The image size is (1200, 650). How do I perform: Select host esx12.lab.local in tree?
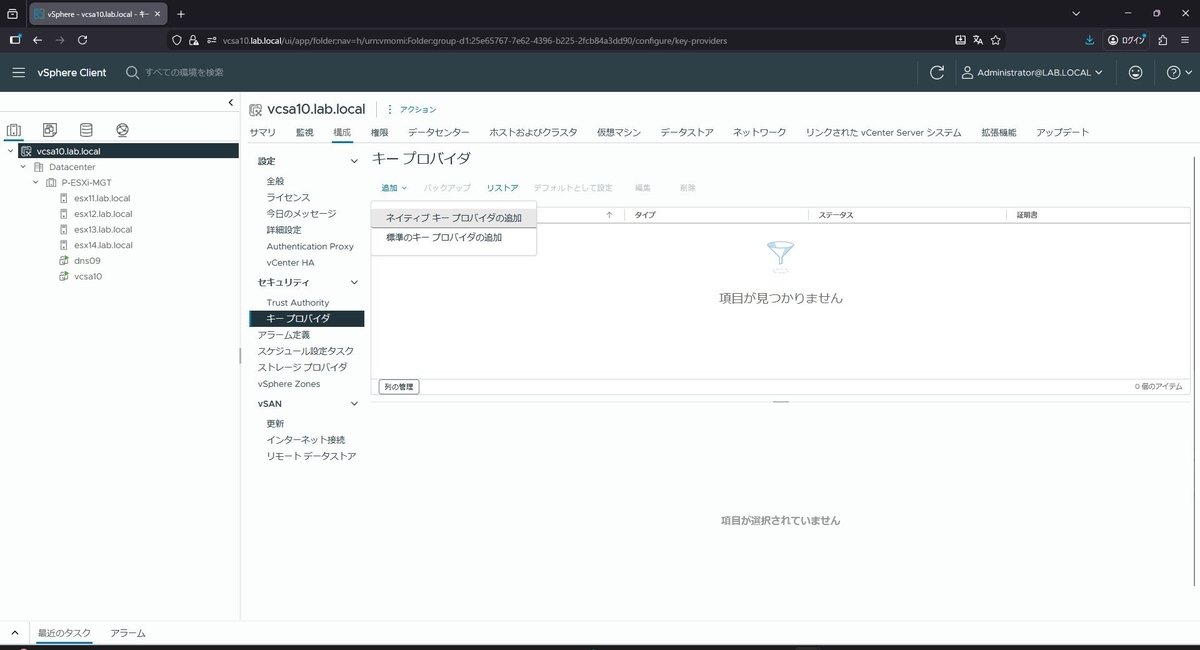point(103,214)
